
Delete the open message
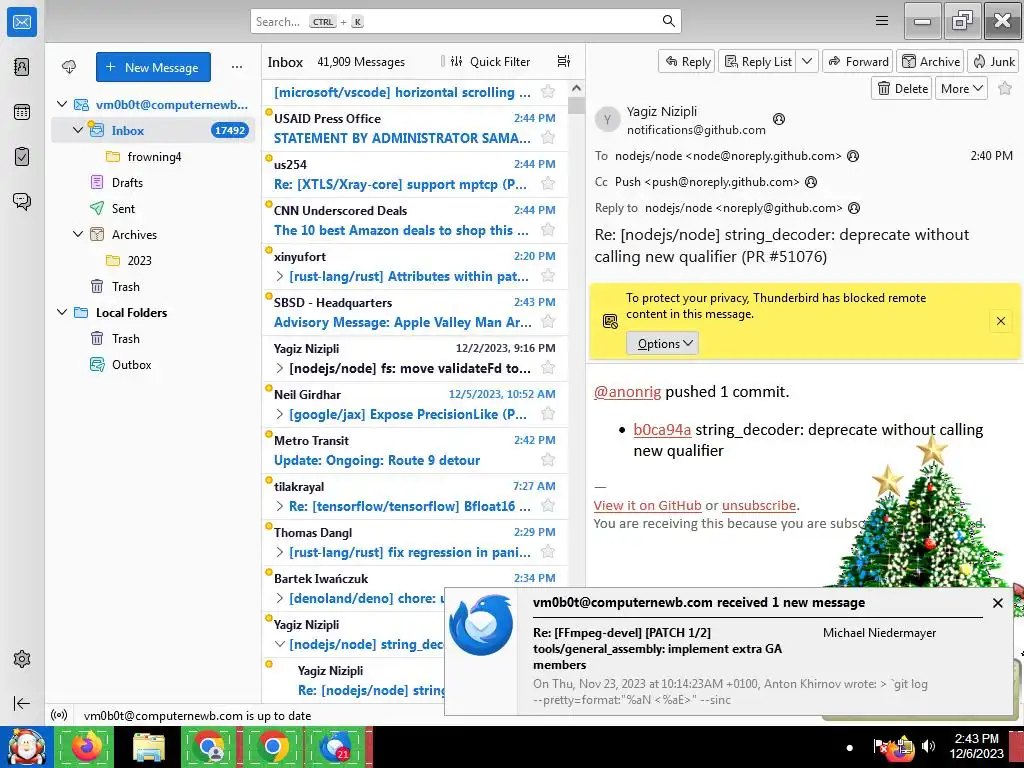(903, 88)
